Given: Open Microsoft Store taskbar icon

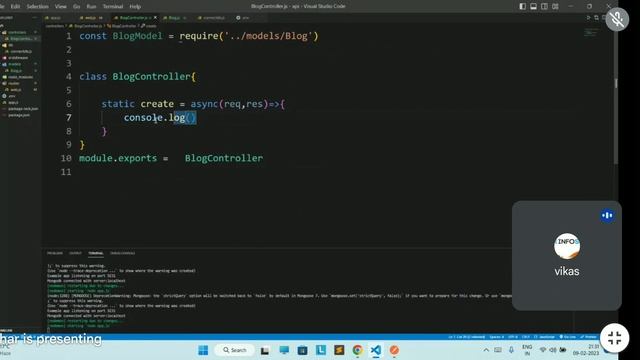Looking at the screenshot, I should 302,350.
